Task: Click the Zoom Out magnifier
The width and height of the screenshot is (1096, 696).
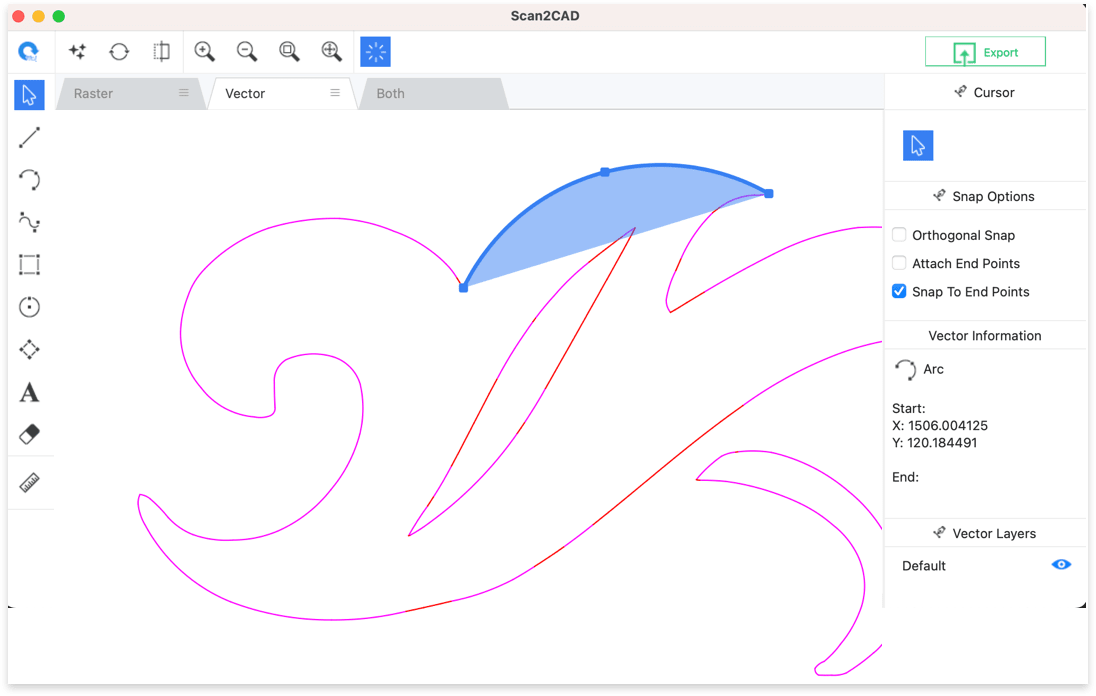Action: (246, 51)
